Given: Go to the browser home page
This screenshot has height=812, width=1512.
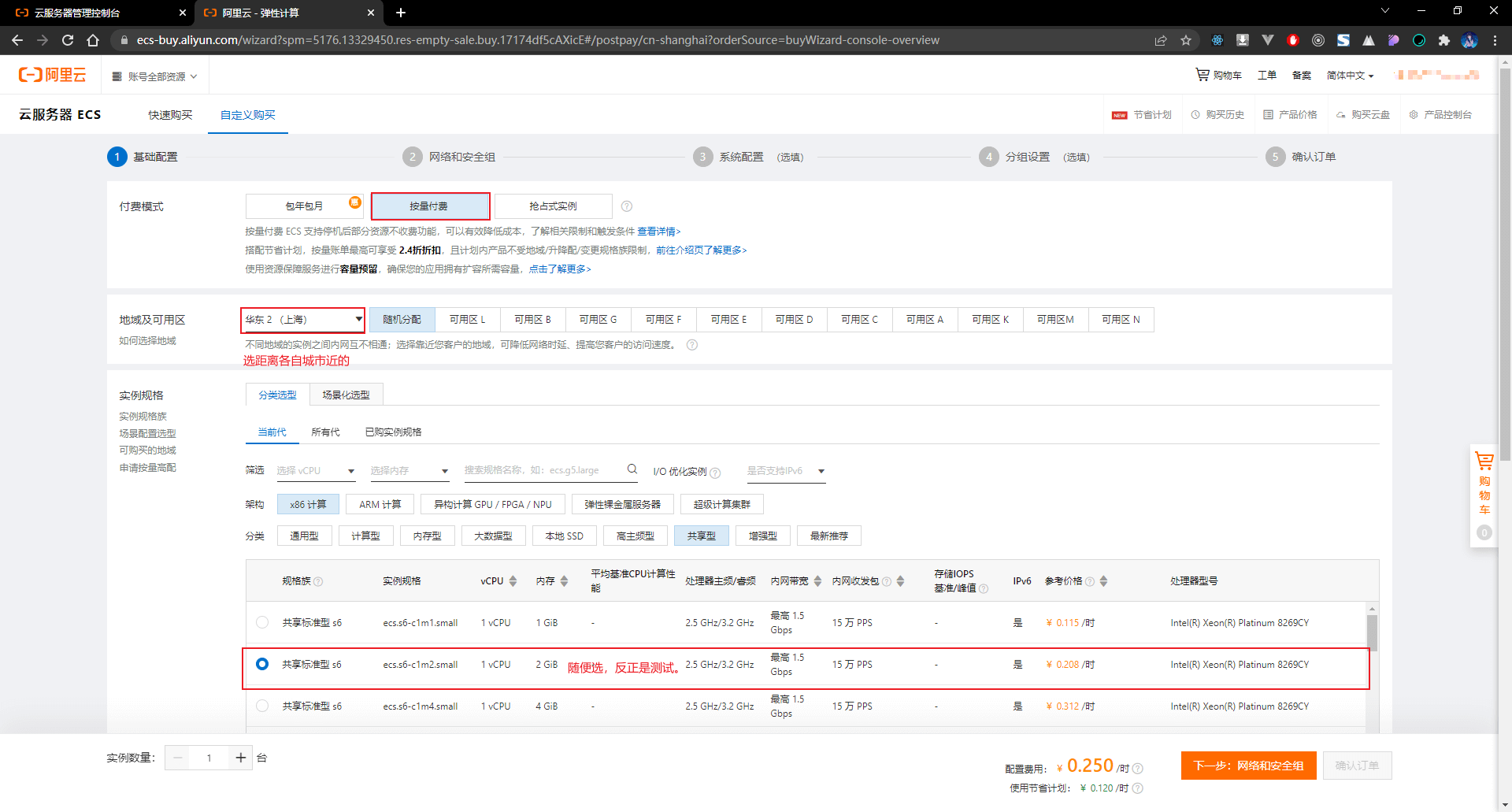Looking at the screenshot, I should pos(93,40).
